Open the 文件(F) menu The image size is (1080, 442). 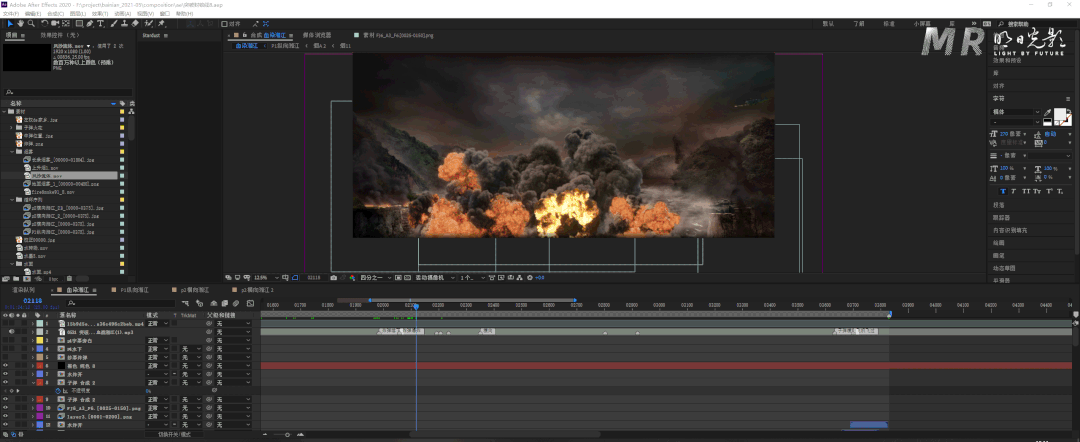(11, 13)
